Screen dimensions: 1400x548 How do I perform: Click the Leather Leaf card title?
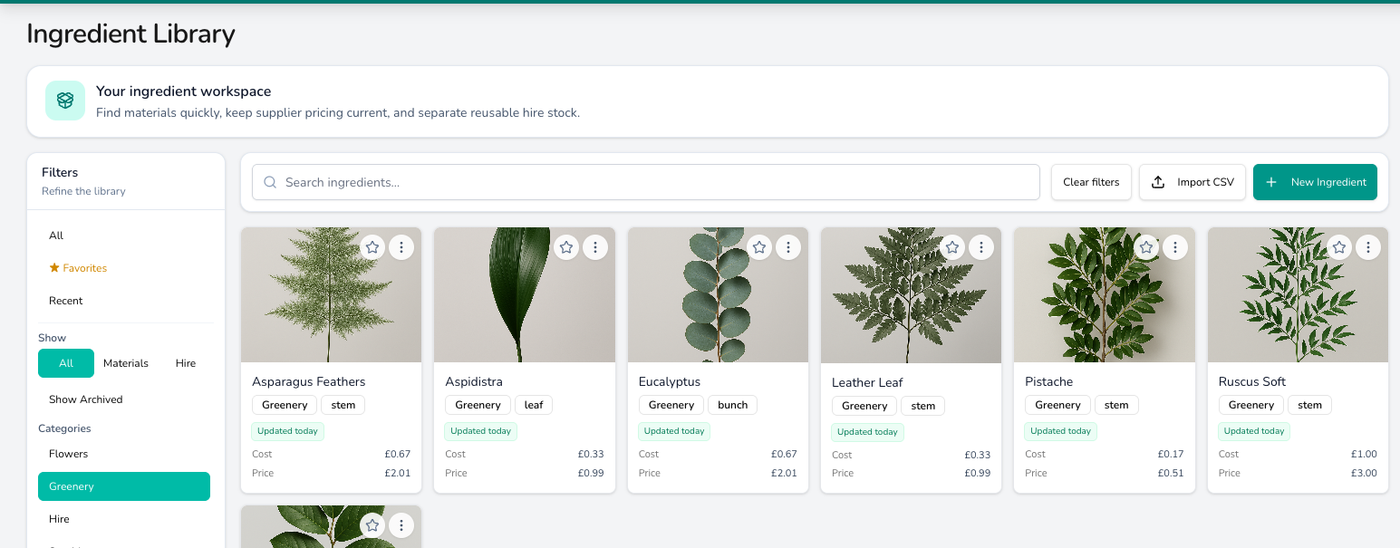[x=867, y=383]
